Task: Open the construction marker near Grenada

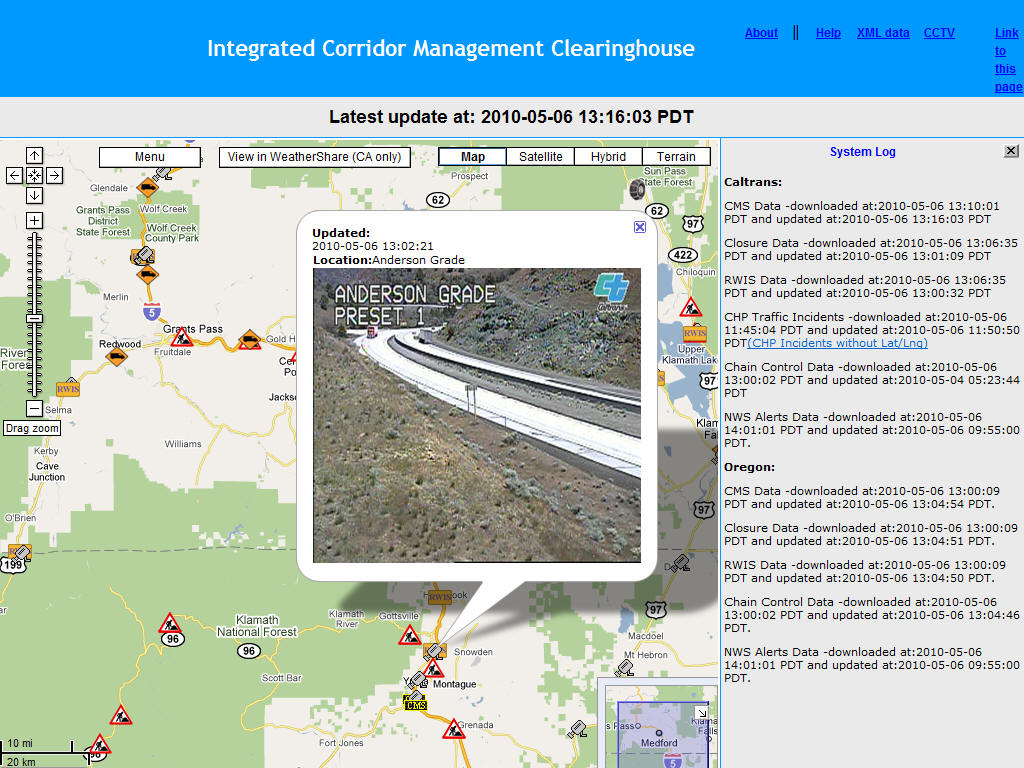Action: 454,729
